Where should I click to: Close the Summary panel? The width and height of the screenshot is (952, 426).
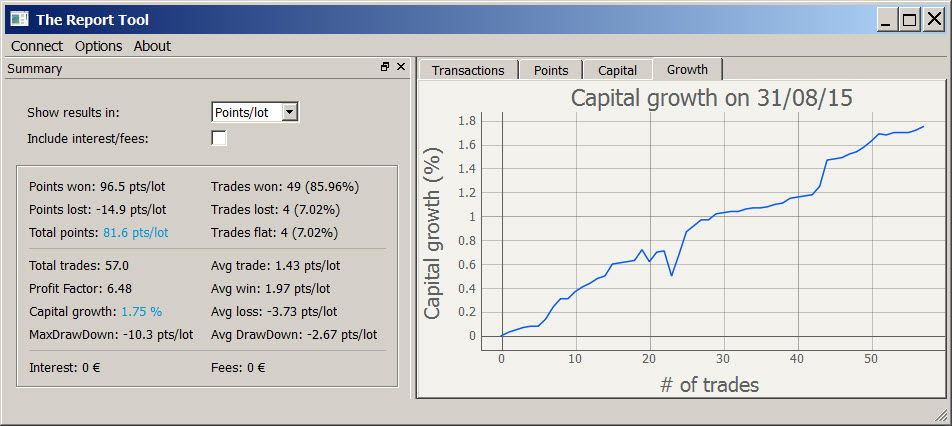[x=401, y=67]
